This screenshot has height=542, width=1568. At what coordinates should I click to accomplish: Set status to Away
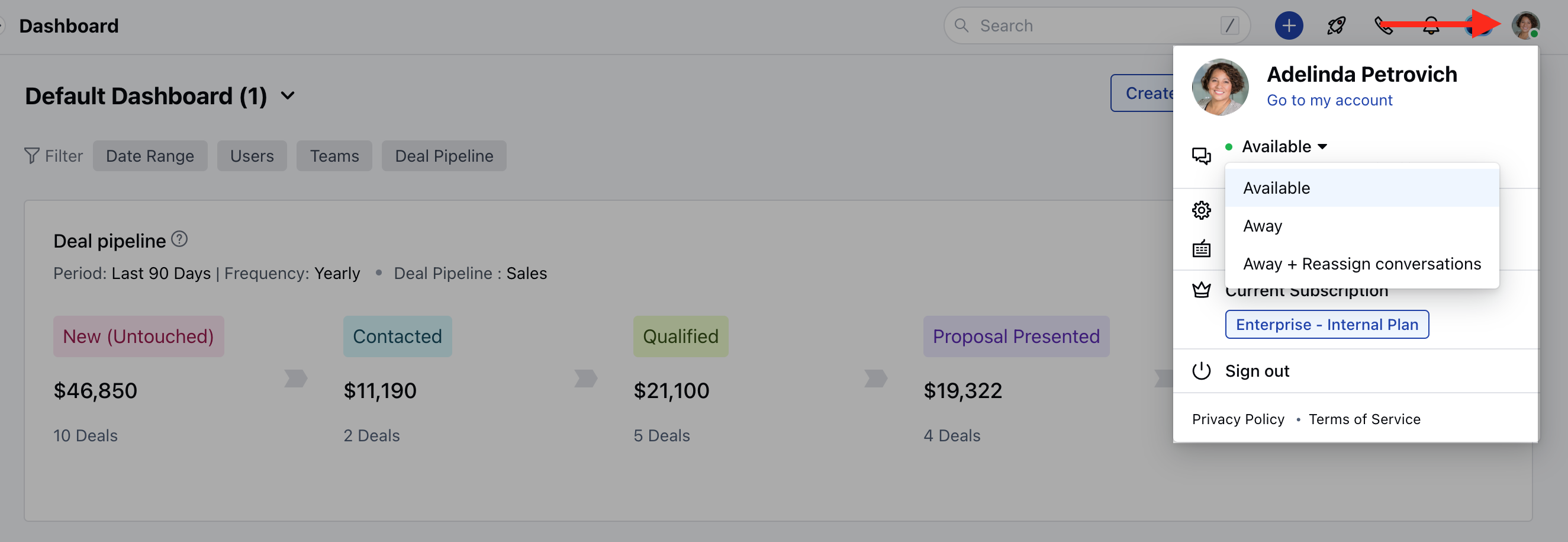[x=1263, y=226]
